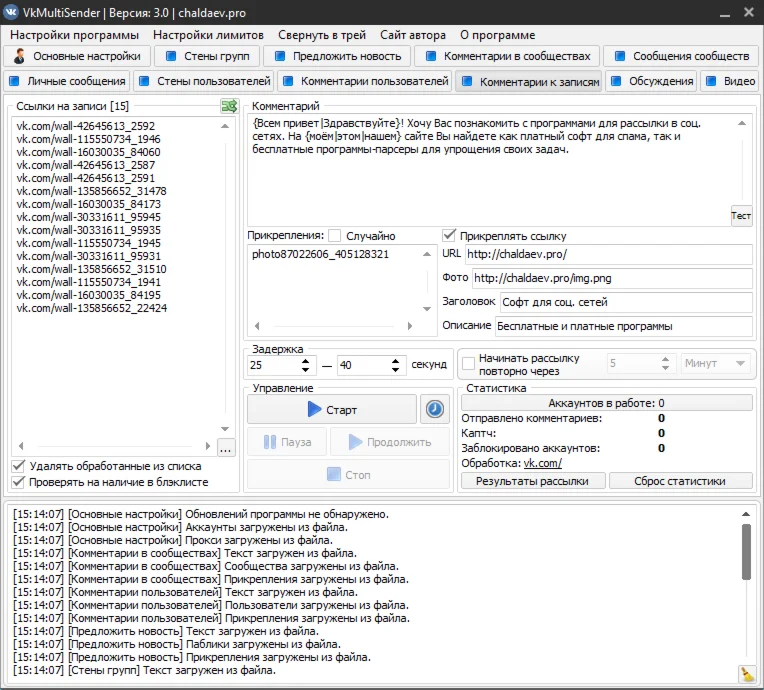Click the VK logo in title bar
Viewport: 764px width, 690px height.
(11, 11)
